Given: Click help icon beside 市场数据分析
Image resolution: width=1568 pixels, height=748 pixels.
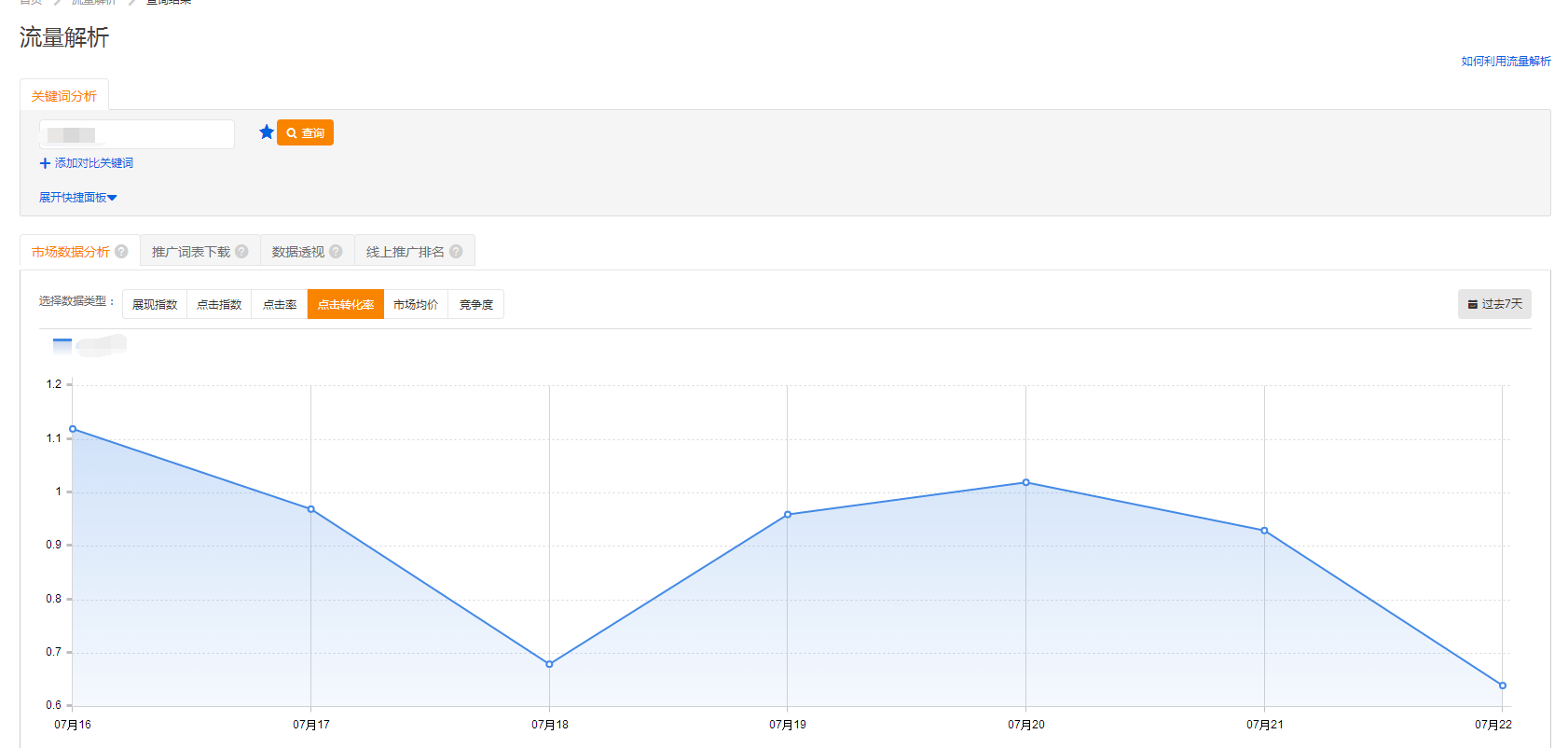Looking at the screenshot, I should click(121, 252).
